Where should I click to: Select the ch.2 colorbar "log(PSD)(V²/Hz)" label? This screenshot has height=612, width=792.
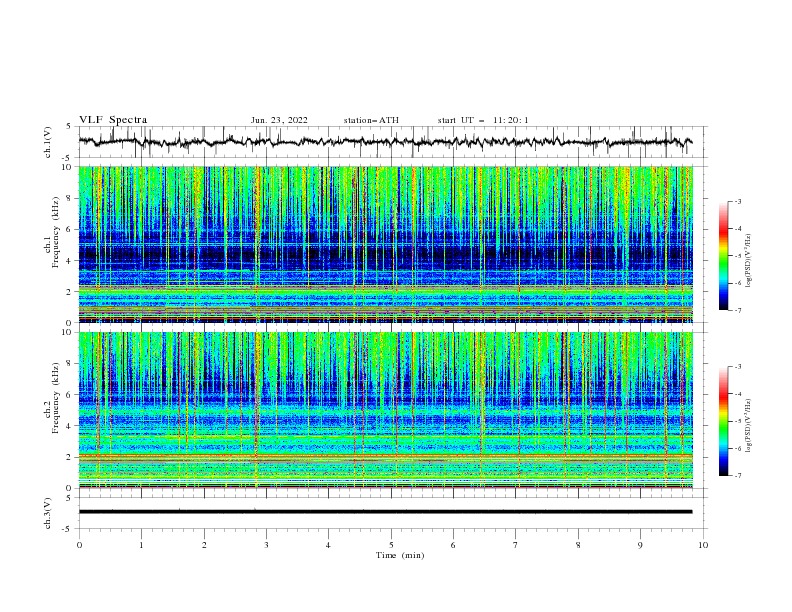pos(749,425)
